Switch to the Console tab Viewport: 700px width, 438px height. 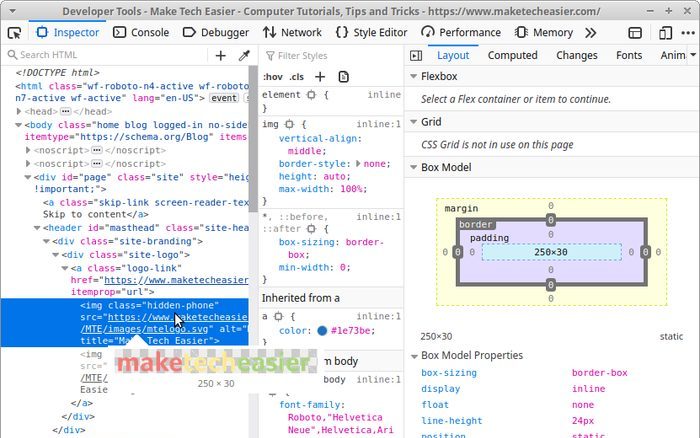141,33
